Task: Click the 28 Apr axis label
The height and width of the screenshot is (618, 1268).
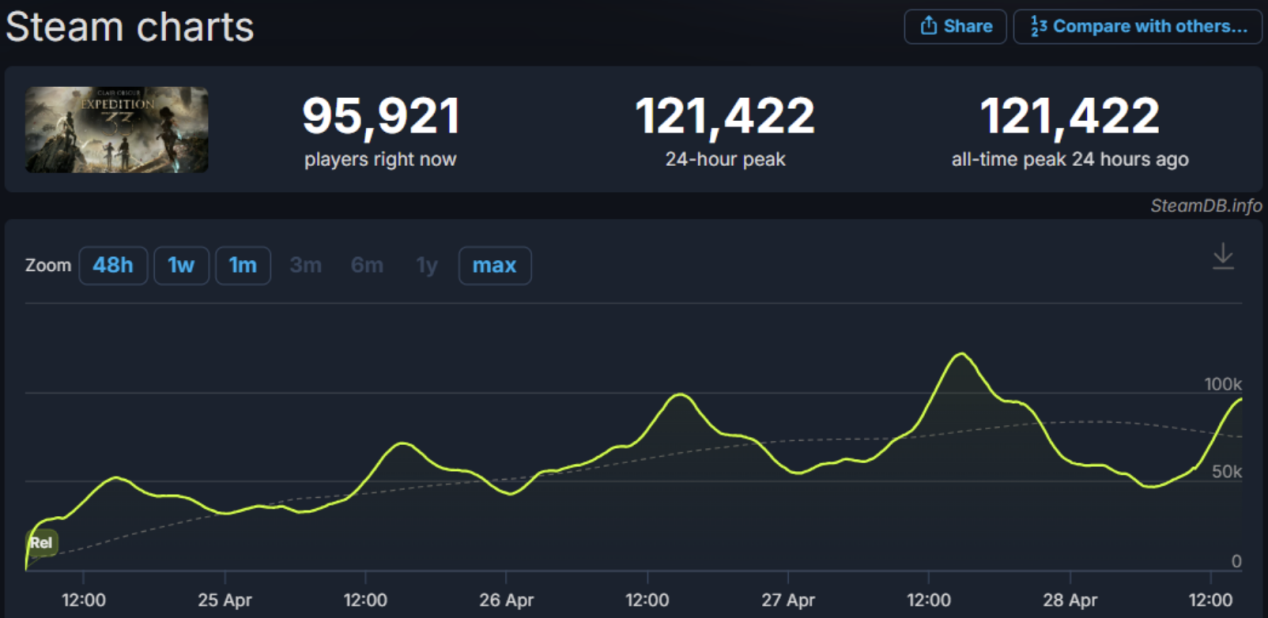Action: click(x=1070, y=601)
